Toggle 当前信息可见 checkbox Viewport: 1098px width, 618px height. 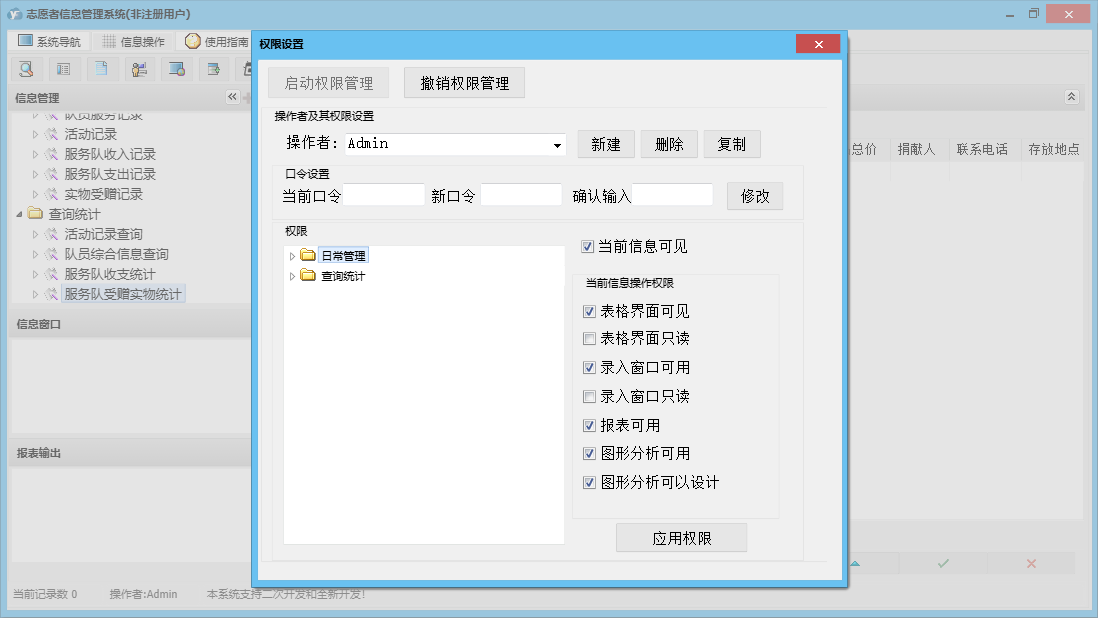(588, 246)
